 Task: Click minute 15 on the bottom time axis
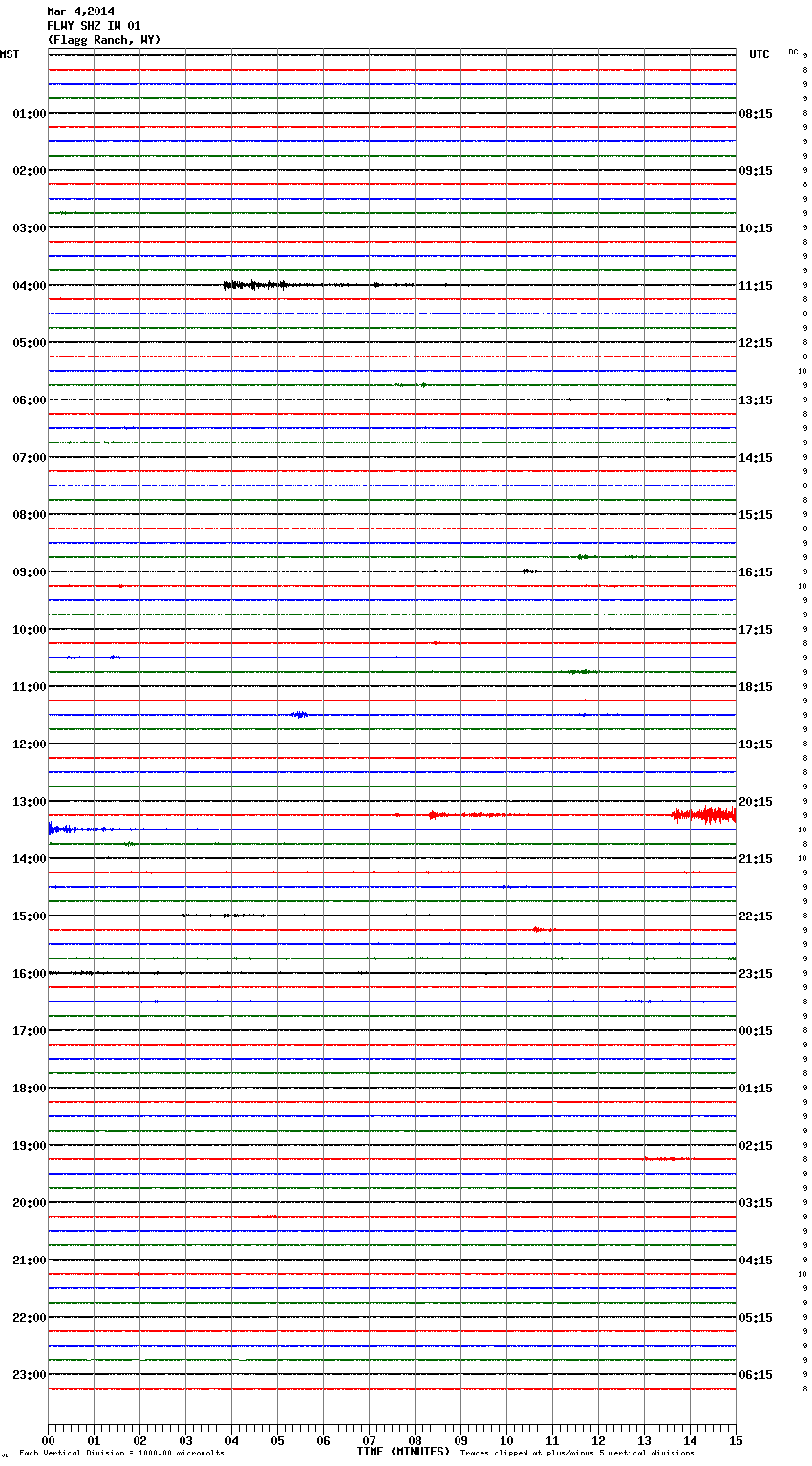736,1440
